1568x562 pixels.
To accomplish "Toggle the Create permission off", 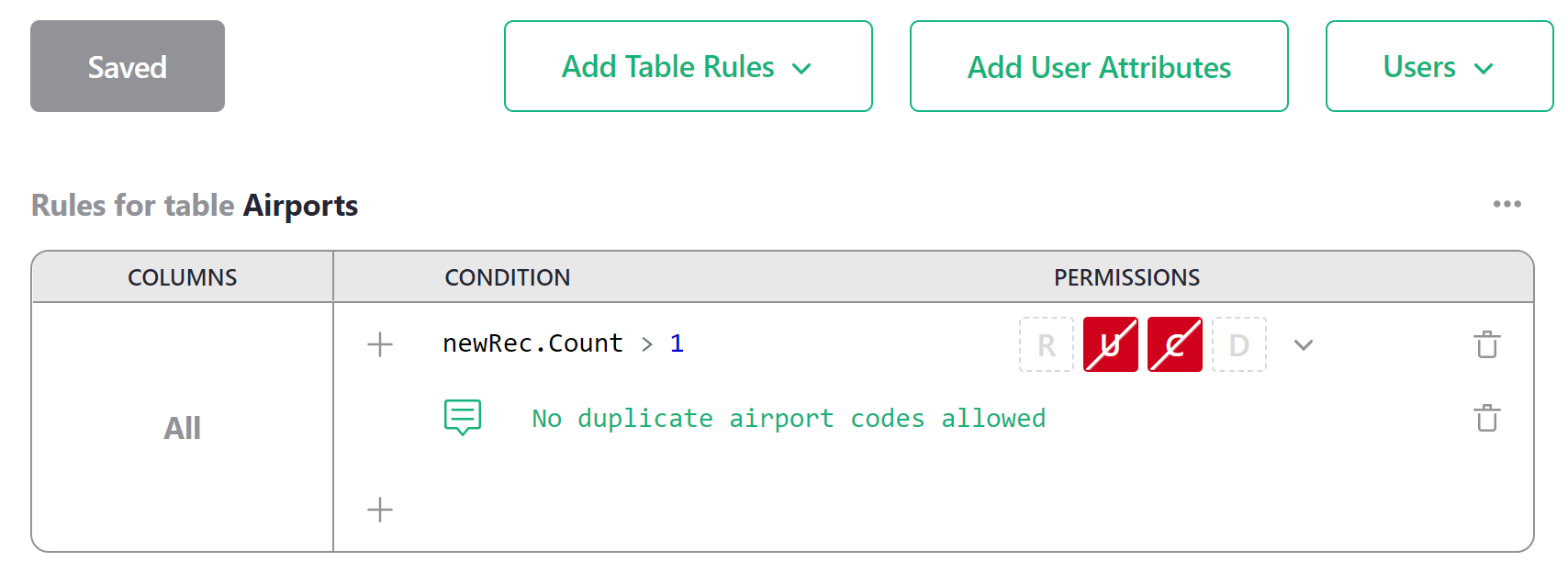I will [1174, 344].
